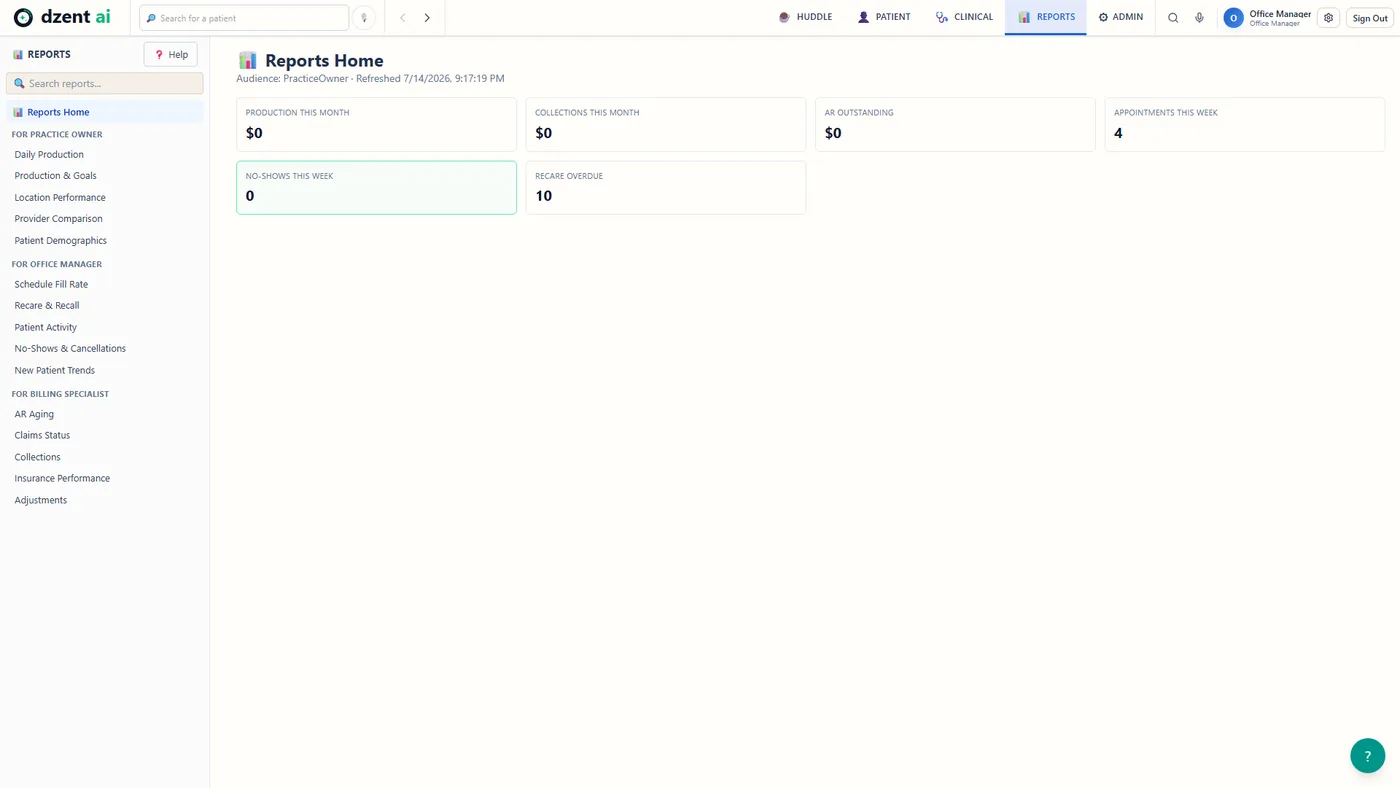Open the HUDDLE tab

coord(806,17)
